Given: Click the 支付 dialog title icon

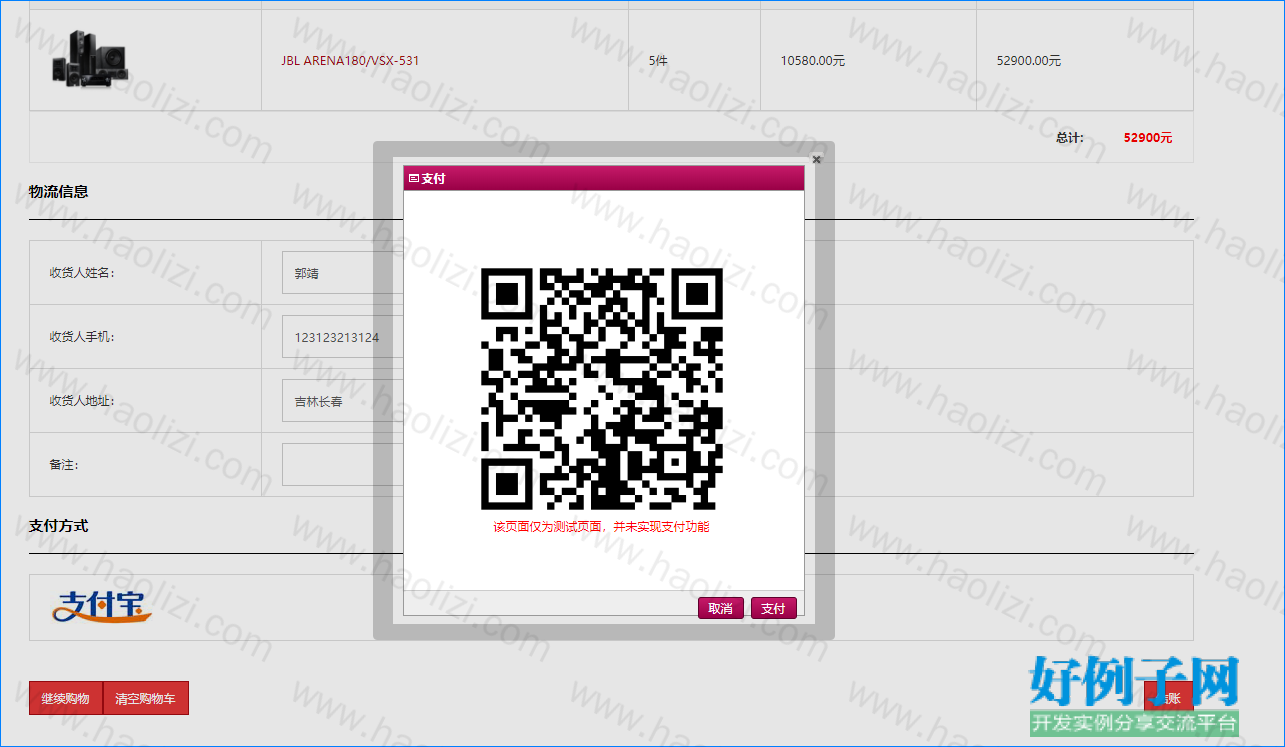Looking at the screenshot, I should point(414,179).
